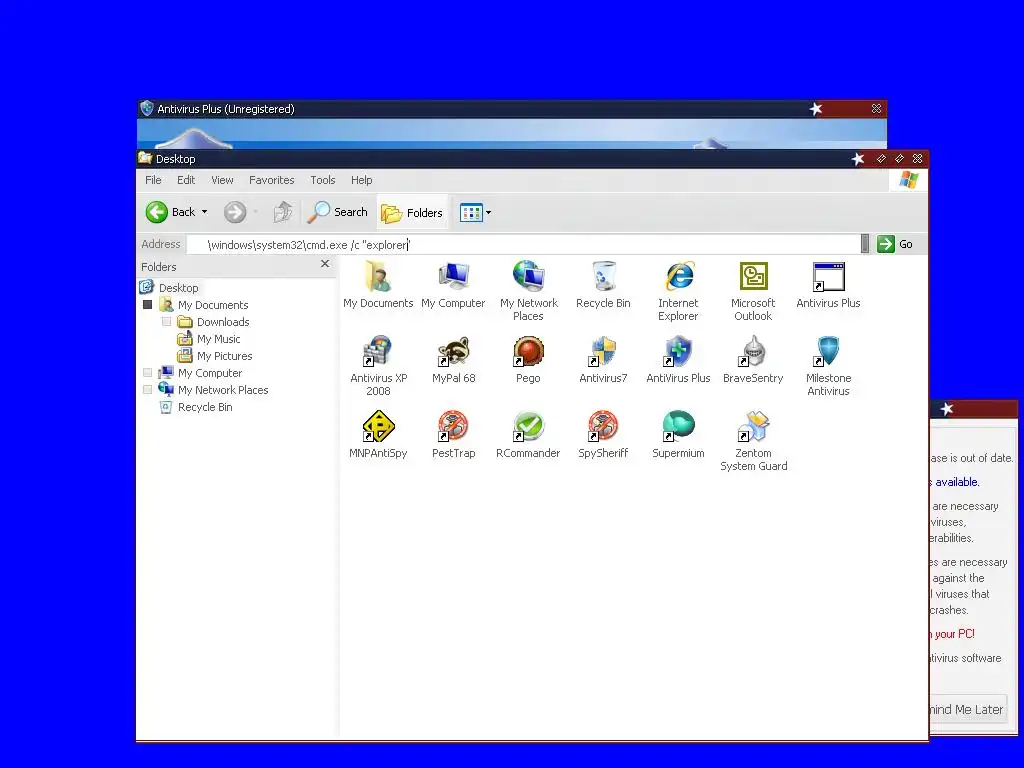
Task: Select Recycle Bin in the folder tree
Action: point(205,407)
